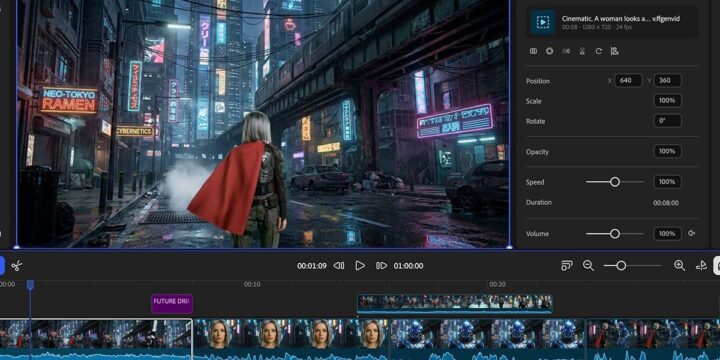Click the blue playhead marker on the ruler
The image size is (720, 360).
tap(30, 285)
